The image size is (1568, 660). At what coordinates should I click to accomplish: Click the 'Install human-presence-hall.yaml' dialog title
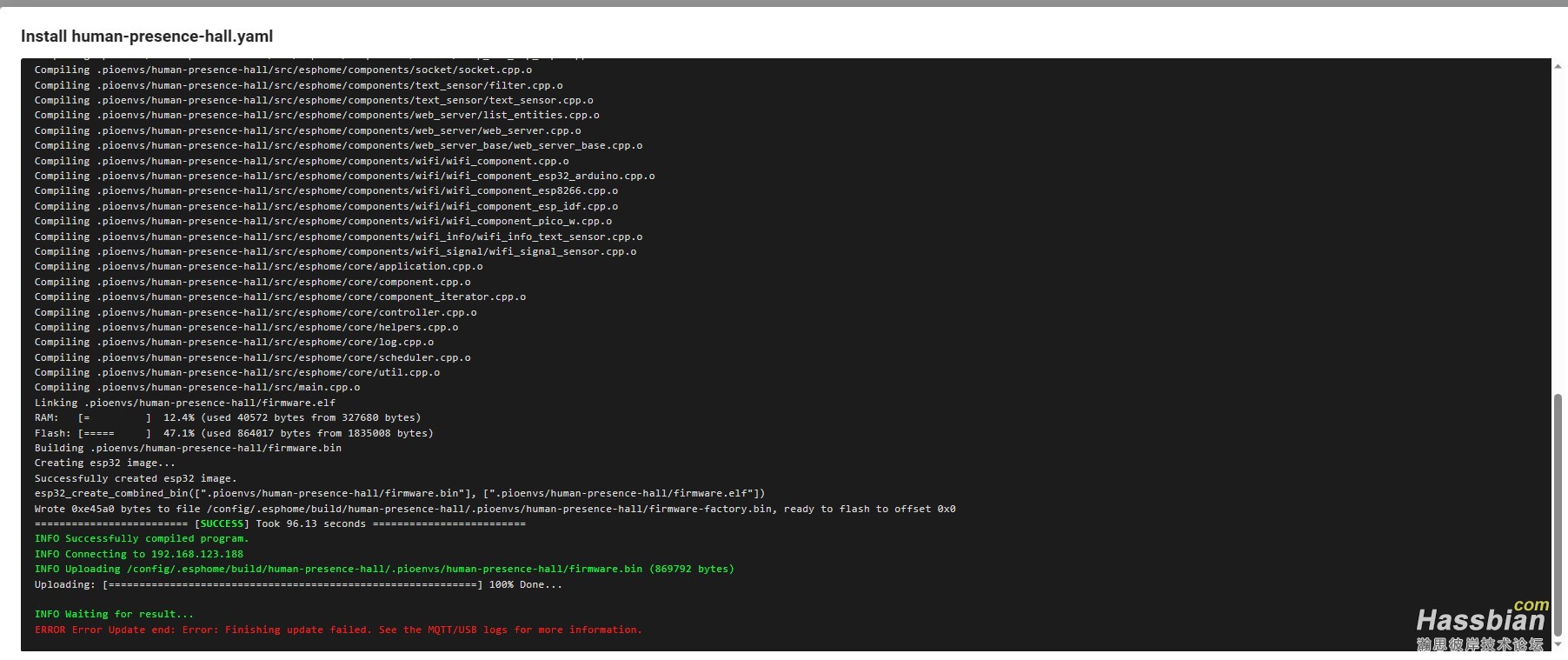pyautogui.click(x=147, y=37)
